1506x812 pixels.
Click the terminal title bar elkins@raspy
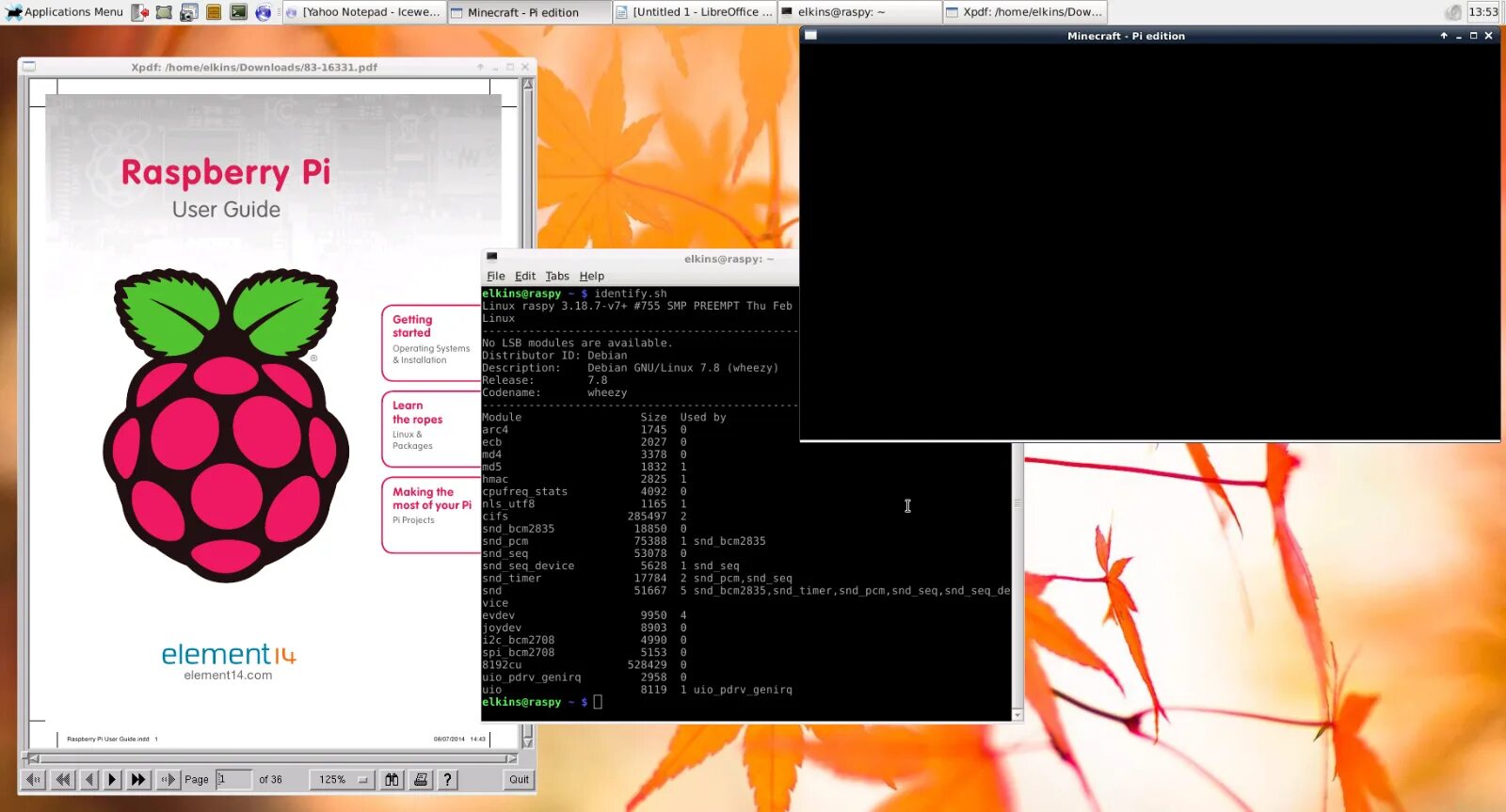(x=729, y=259)
